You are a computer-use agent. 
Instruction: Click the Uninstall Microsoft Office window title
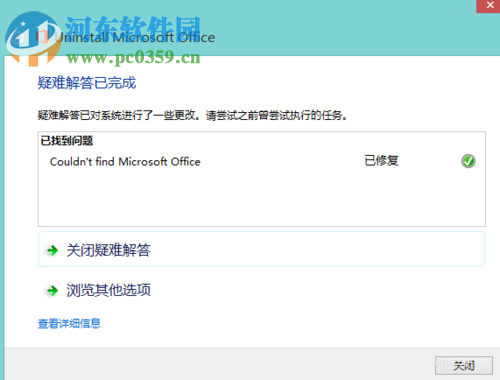[x=135, y=37]
